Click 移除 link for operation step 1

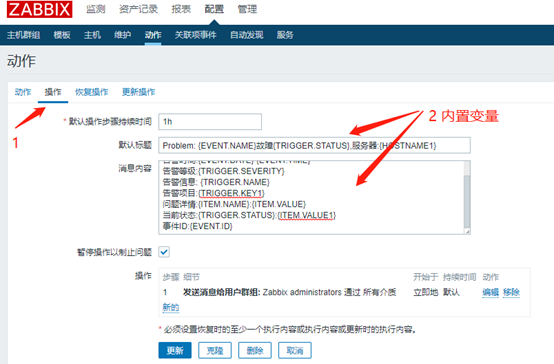coord(511,292)
